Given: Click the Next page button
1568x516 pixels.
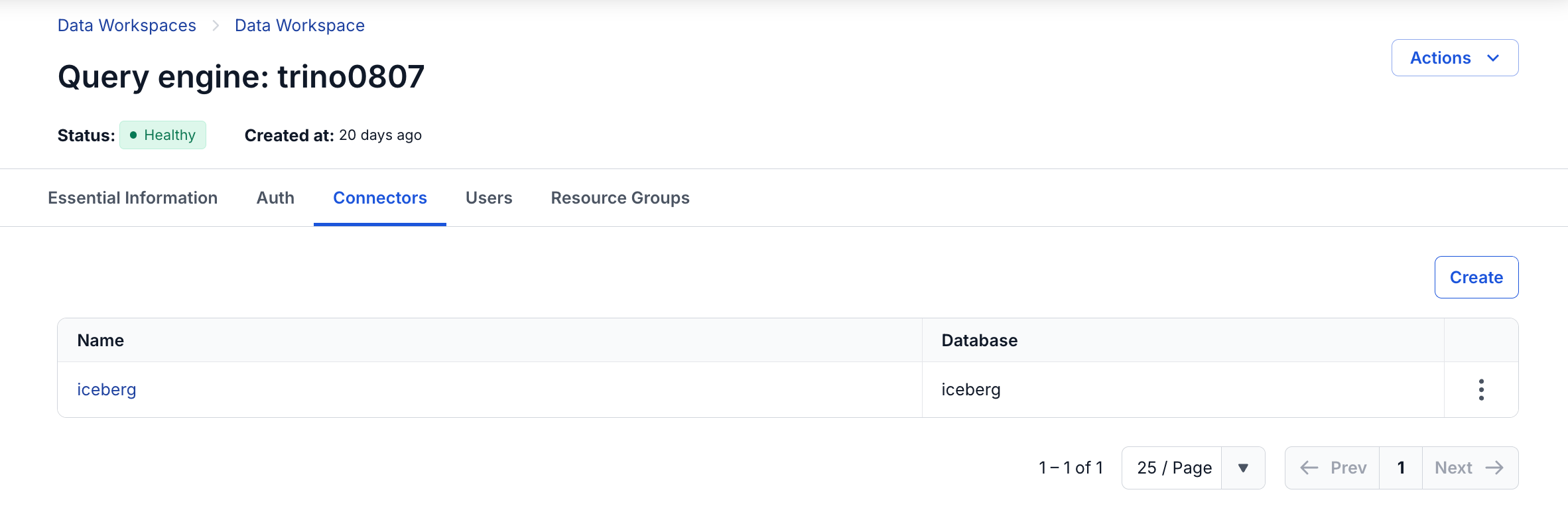Looking at the screenshot, I should point(1470,468).
